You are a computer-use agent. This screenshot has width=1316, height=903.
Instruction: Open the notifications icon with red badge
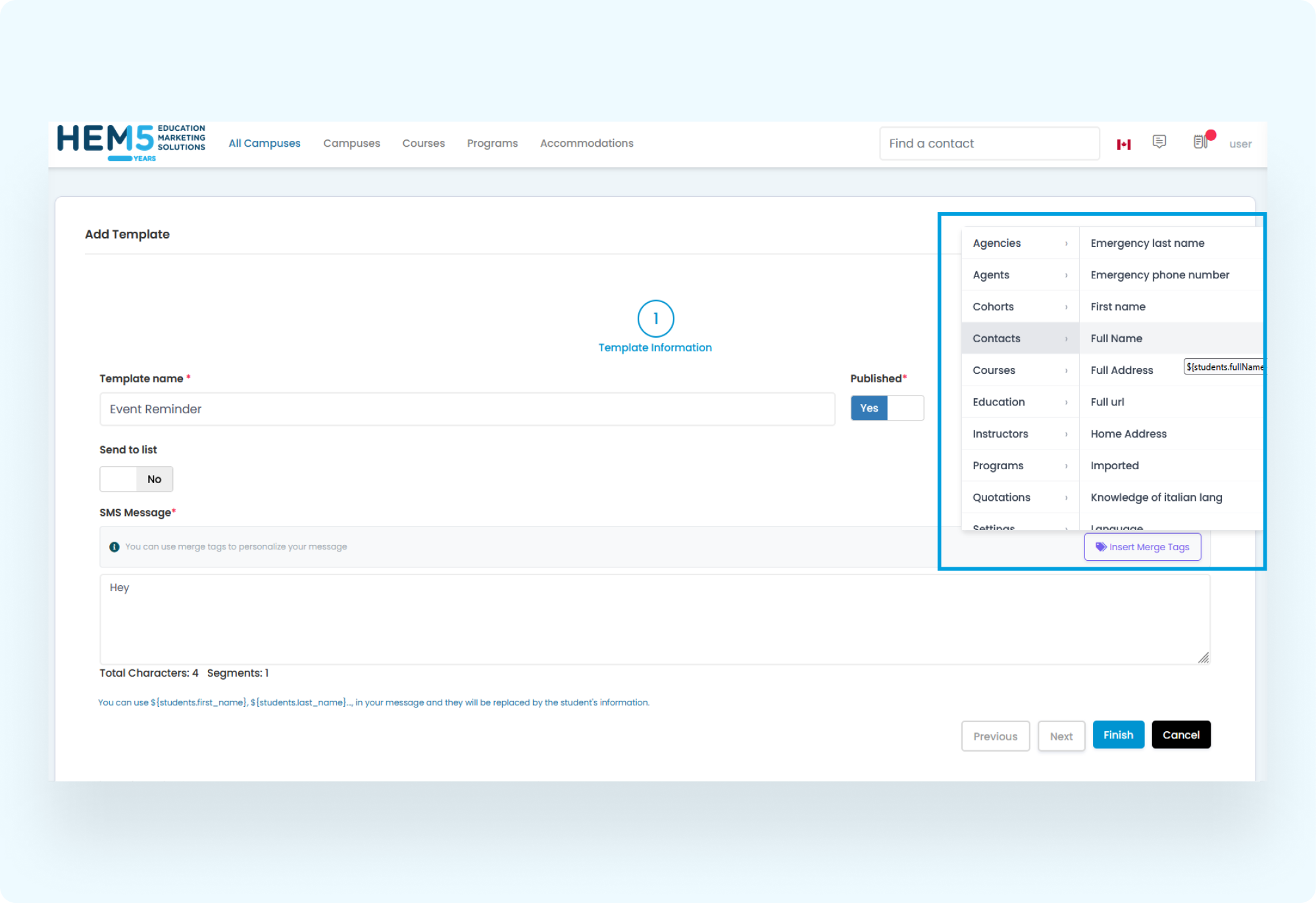tap(1201, 142)
